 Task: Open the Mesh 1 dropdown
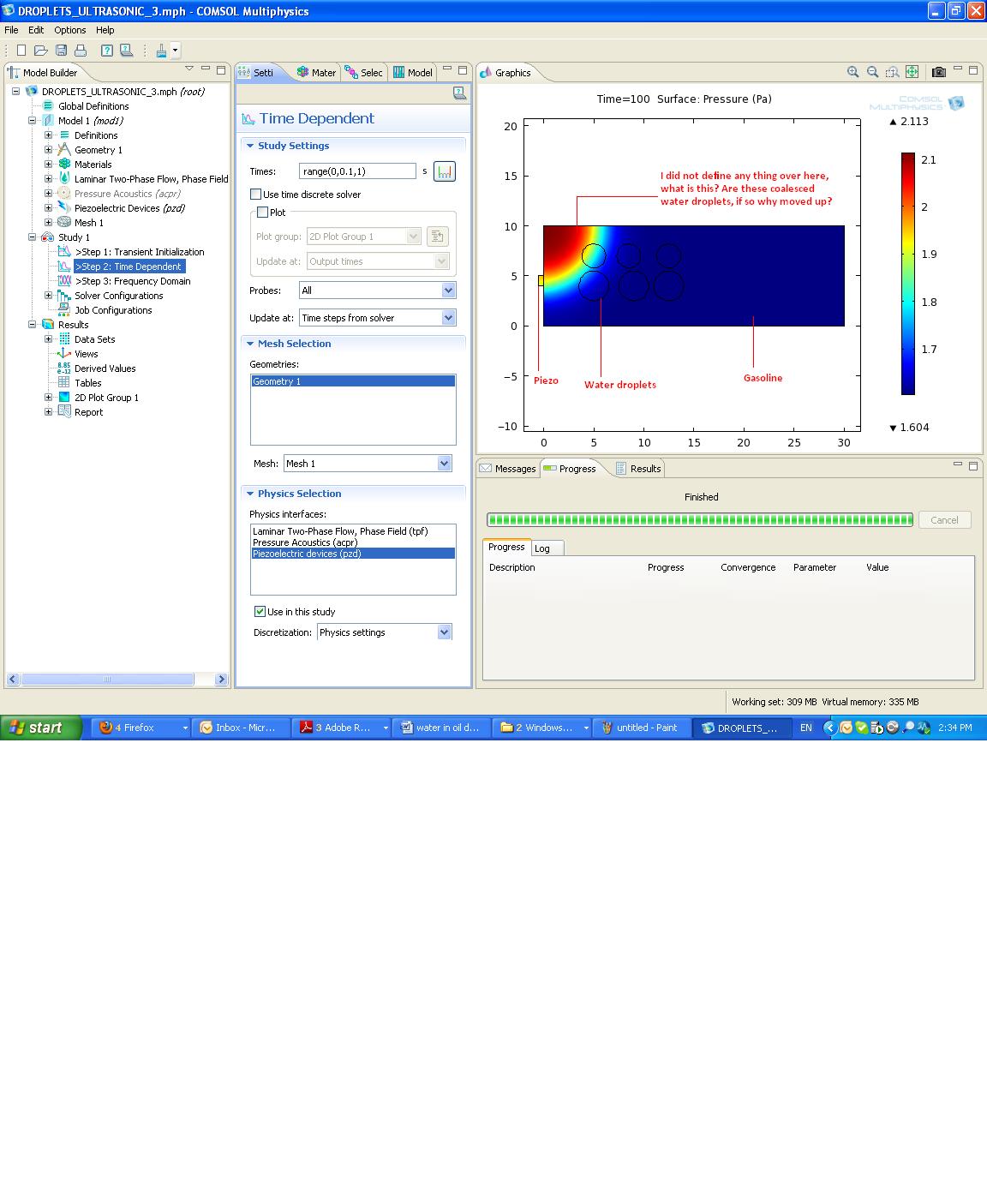click(444, 464)
